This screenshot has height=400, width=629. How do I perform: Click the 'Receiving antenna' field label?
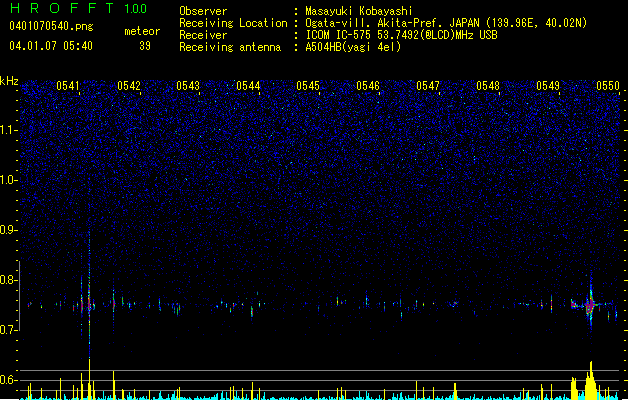(x=230, y=47)
